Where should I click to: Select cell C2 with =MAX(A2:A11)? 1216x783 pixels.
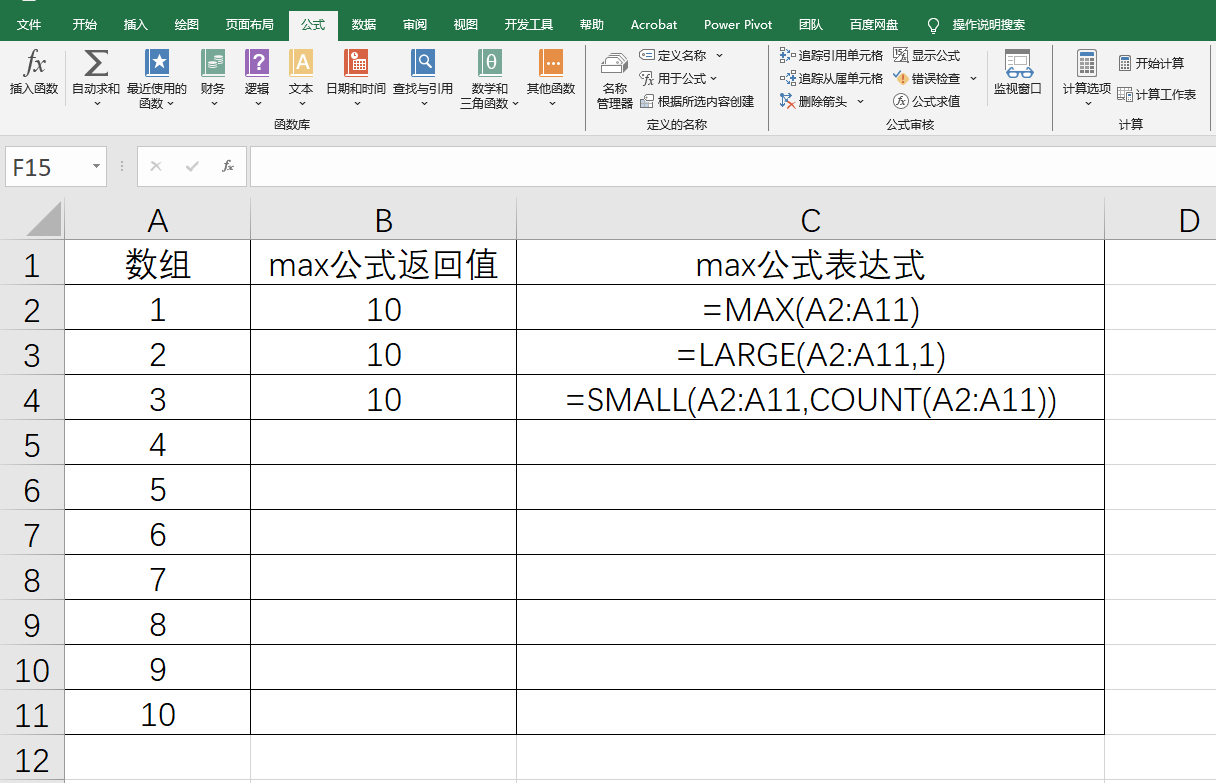coord(810,309)
